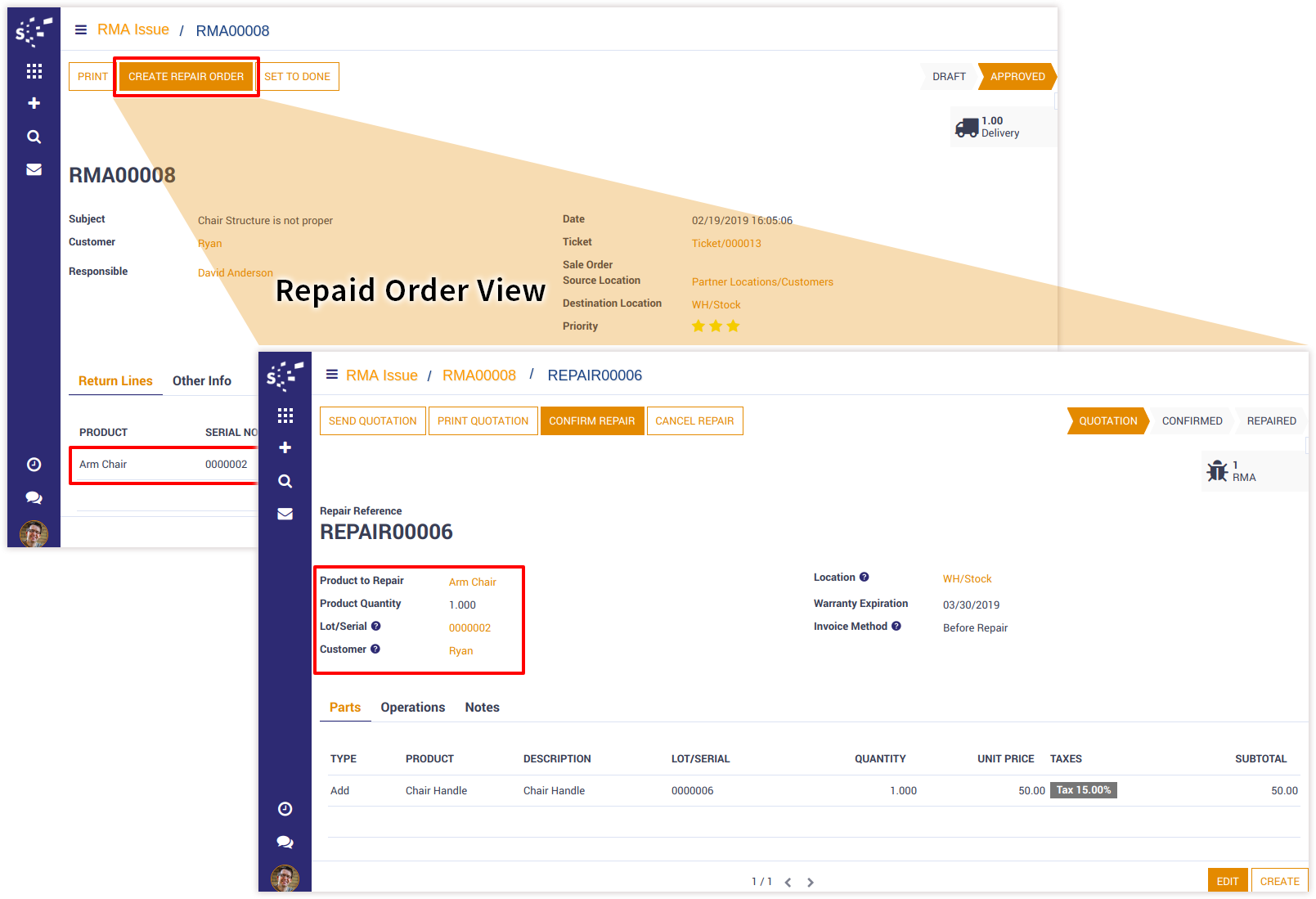Open the Notes tab
This screenshot has width=1316, height=899.
tap(482, 708)
